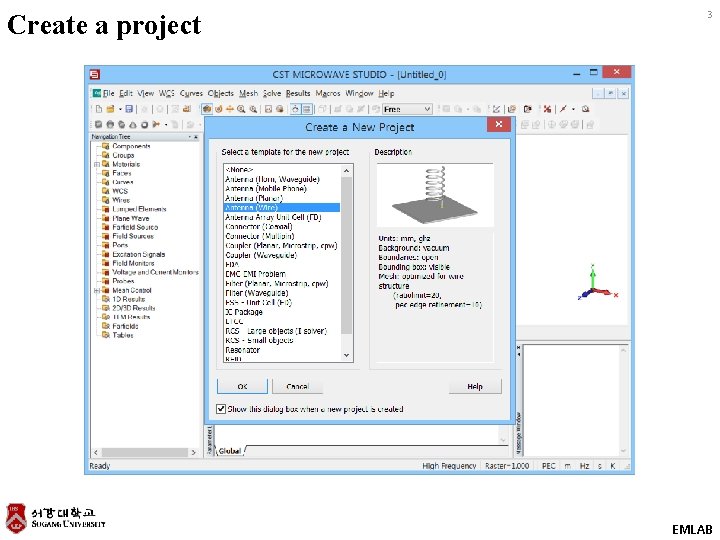Click navigation tree scroll right arrow
Screen dimensions: 720x540
193,452
